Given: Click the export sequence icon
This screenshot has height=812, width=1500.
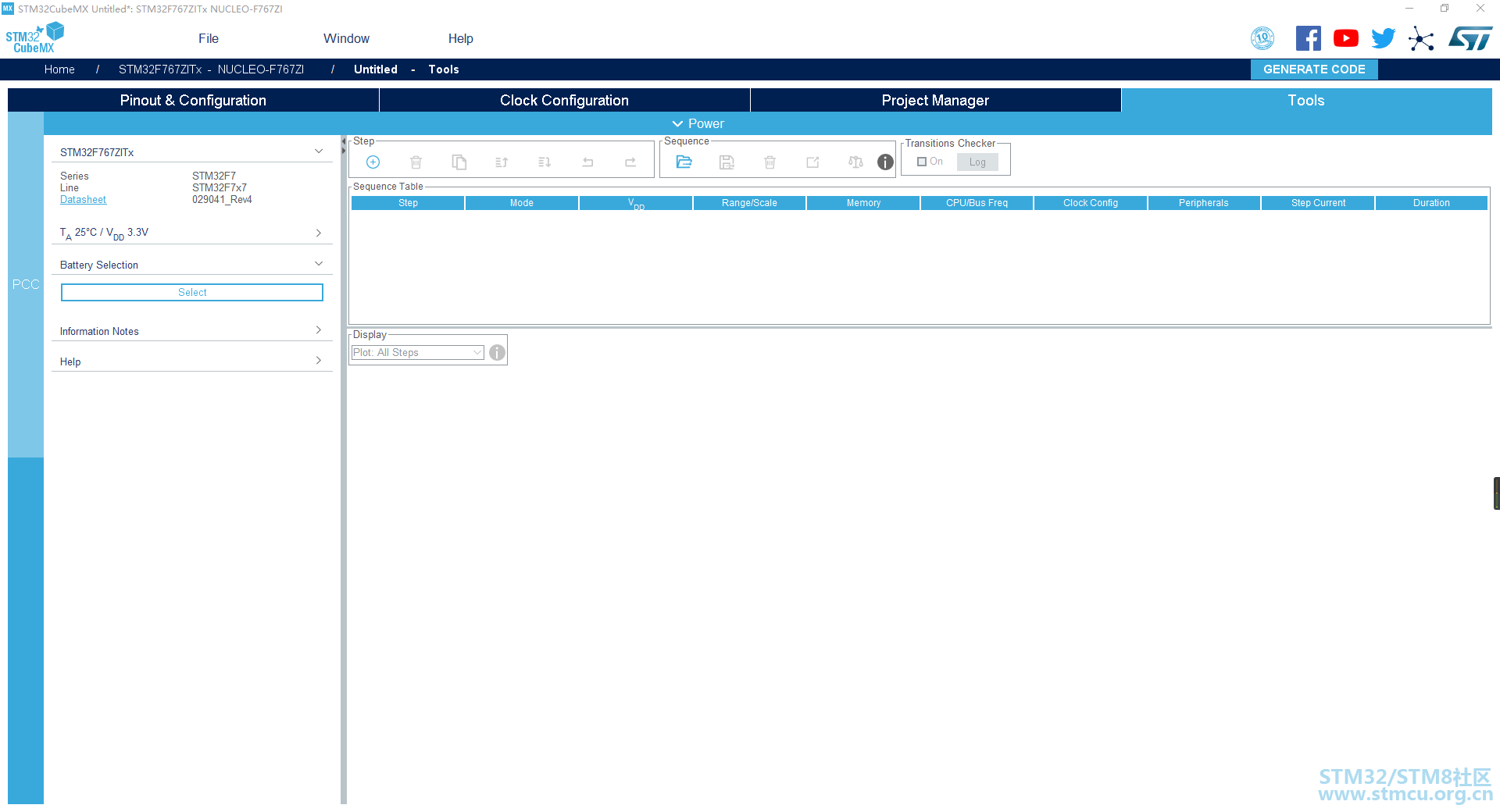Looking at the screenshot, I should (x=813, y=162).
